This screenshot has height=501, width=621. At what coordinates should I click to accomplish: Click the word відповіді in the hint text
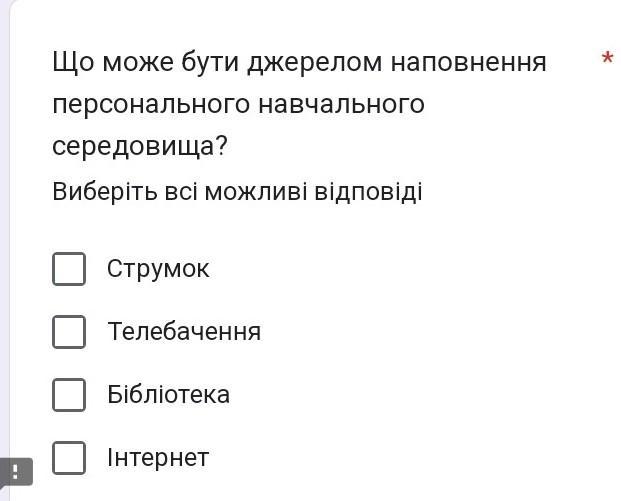[368, 192]
